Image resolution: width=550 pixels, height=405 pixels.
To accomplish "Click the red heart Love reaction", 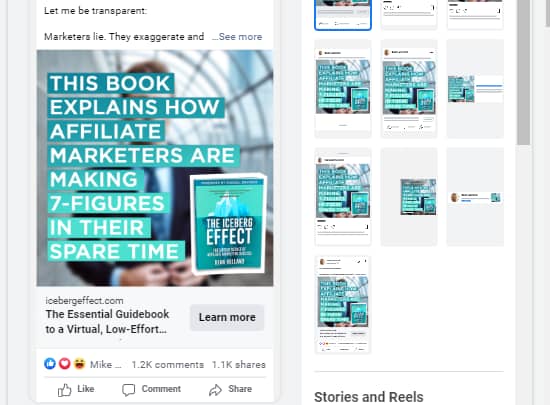I will (65, 364).
